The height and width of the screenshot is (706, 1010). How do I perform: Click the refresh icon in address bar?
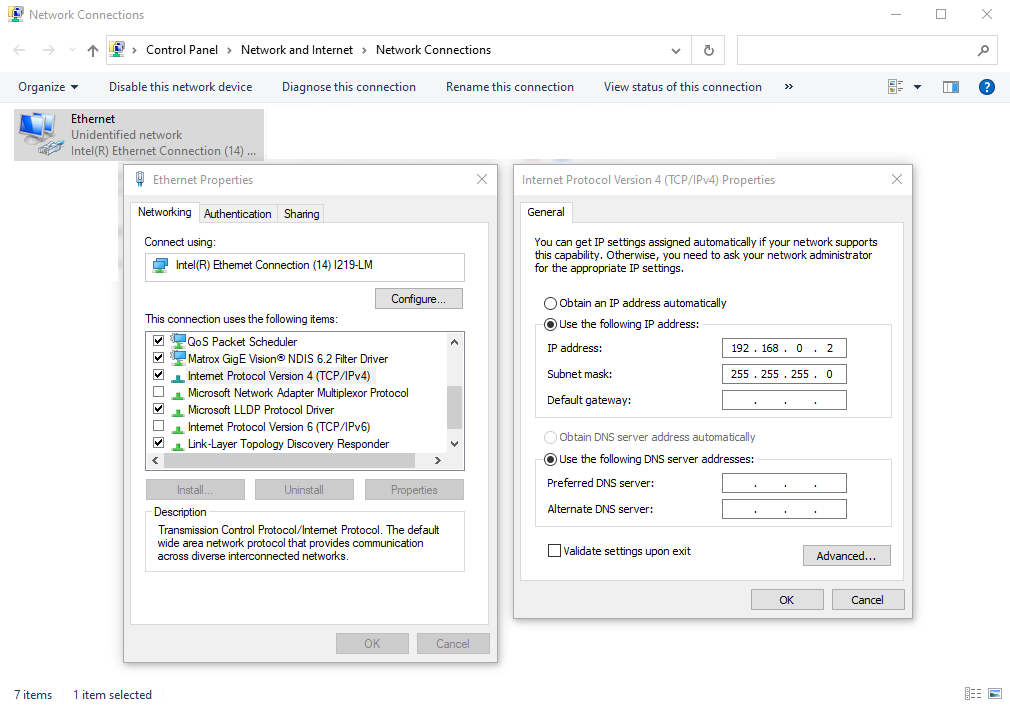[x=708, y=50]
